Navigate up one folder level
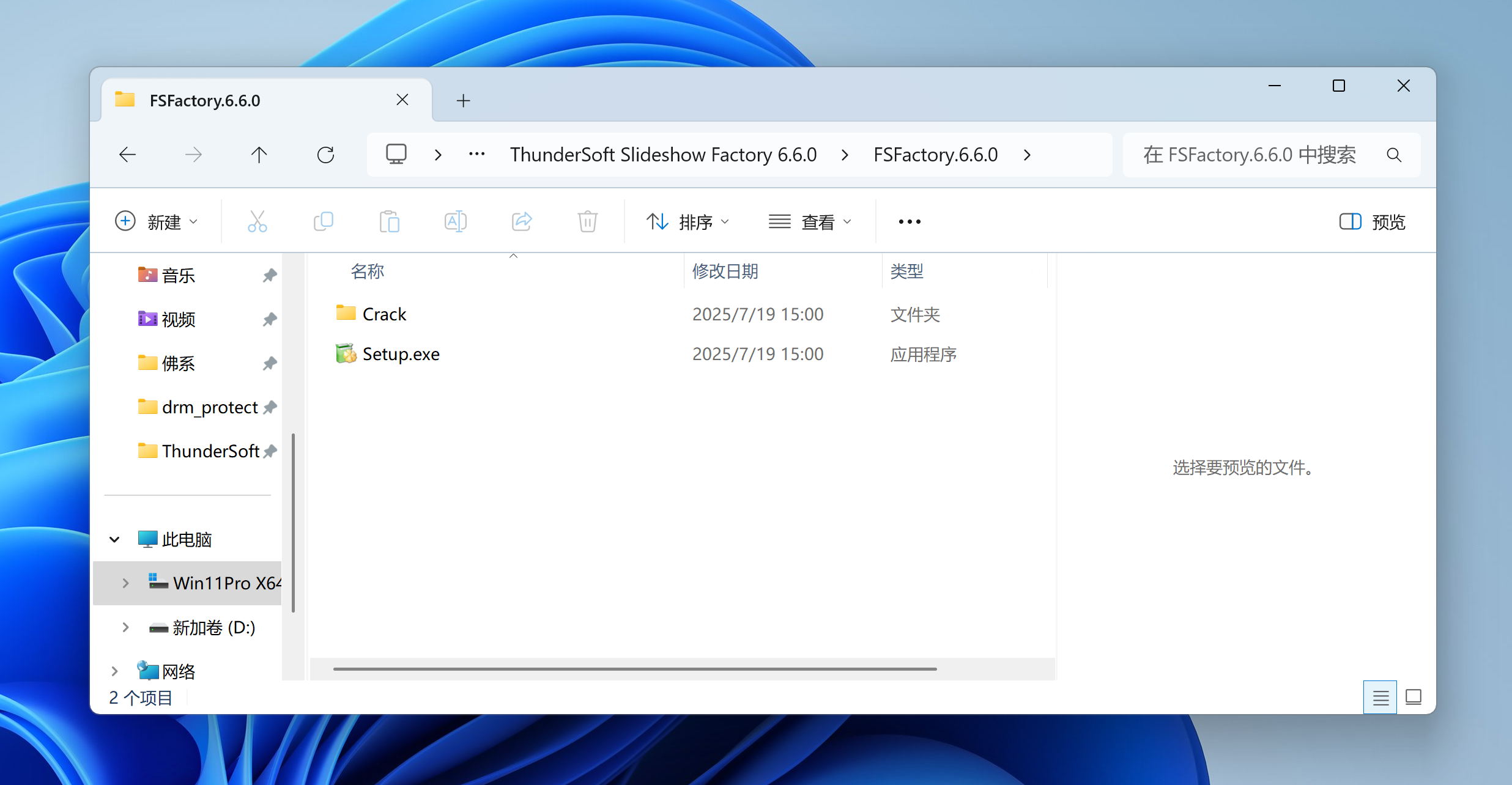Image resolution: width=1512 pixels, height=785 pixels. coord(259,155)
